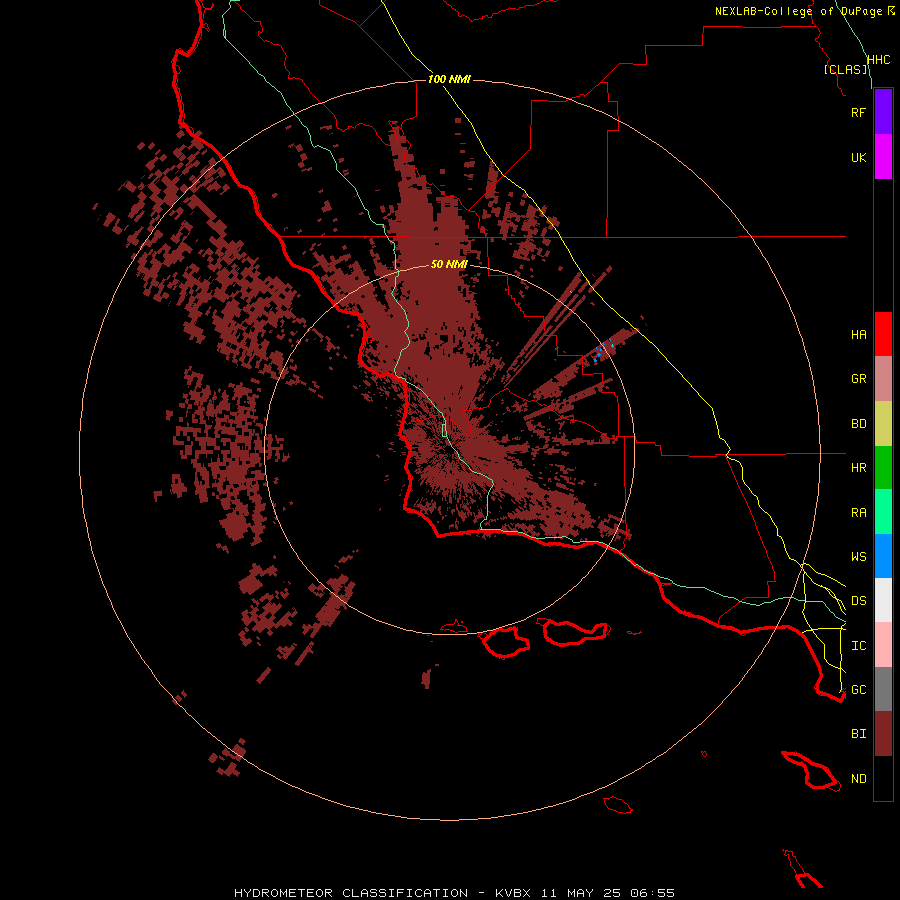Click the WS legend label
900x900 pixels.
pos(858,557)
